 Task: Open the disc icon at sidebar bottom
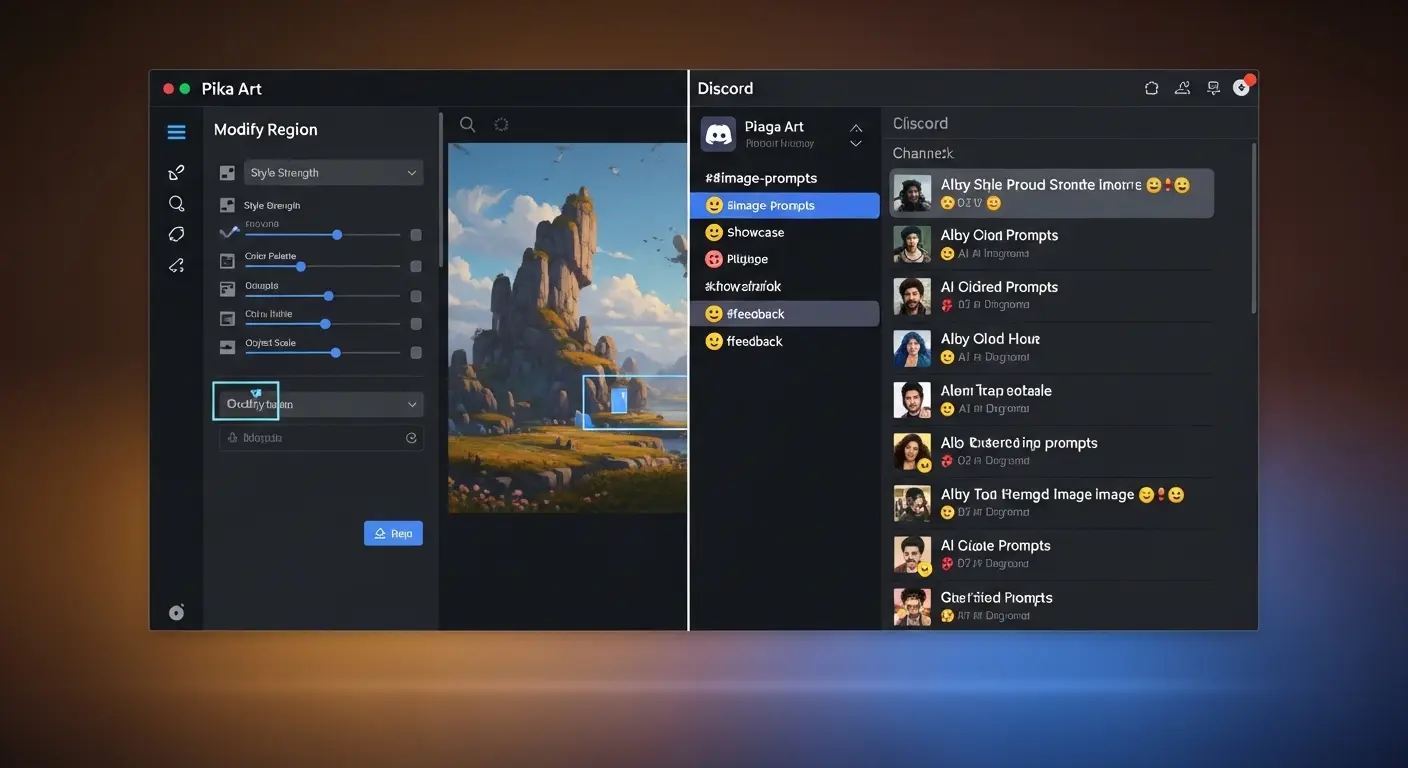coord(176,612)
